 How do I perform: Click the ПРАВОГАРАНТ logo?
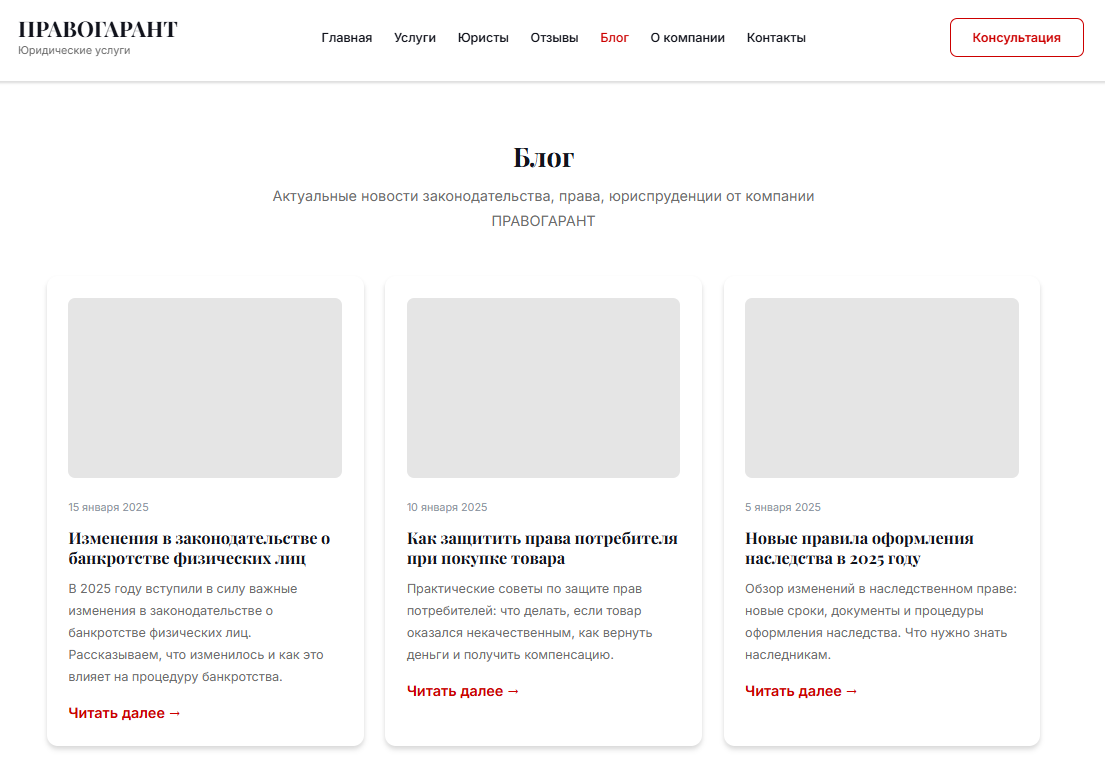coord(98,30)
